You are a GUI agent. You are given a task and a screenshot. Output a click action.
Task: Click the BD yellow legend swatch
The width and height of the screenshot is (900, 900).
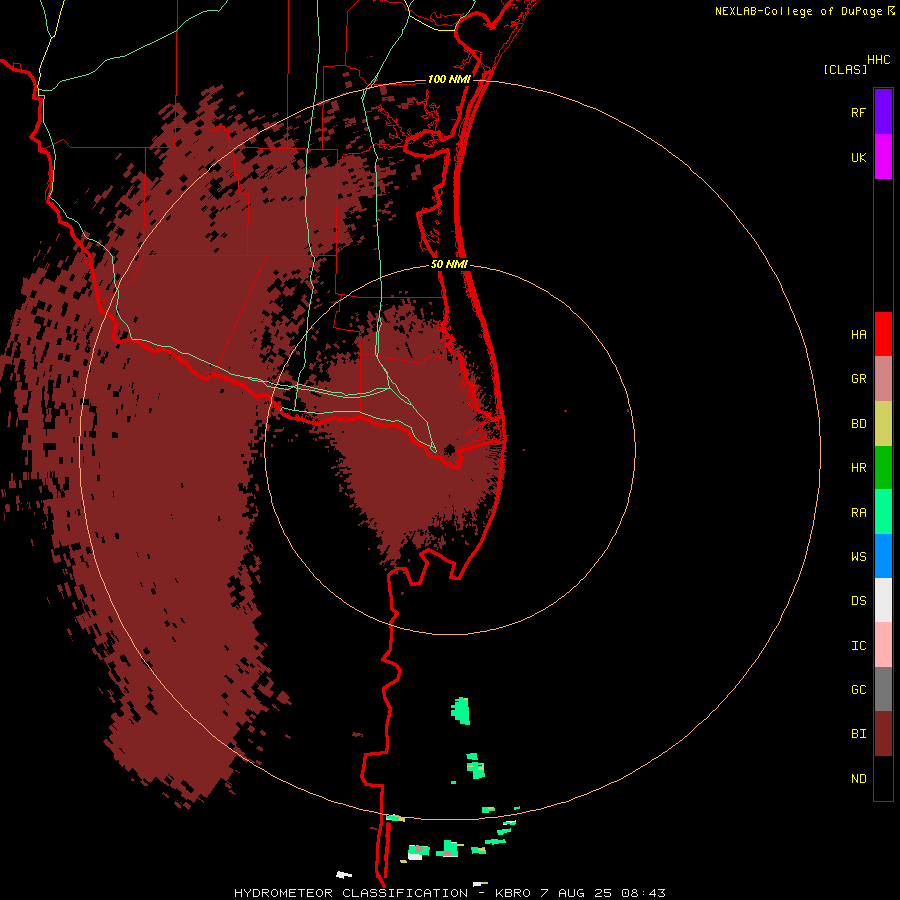[x=883, y=423]
